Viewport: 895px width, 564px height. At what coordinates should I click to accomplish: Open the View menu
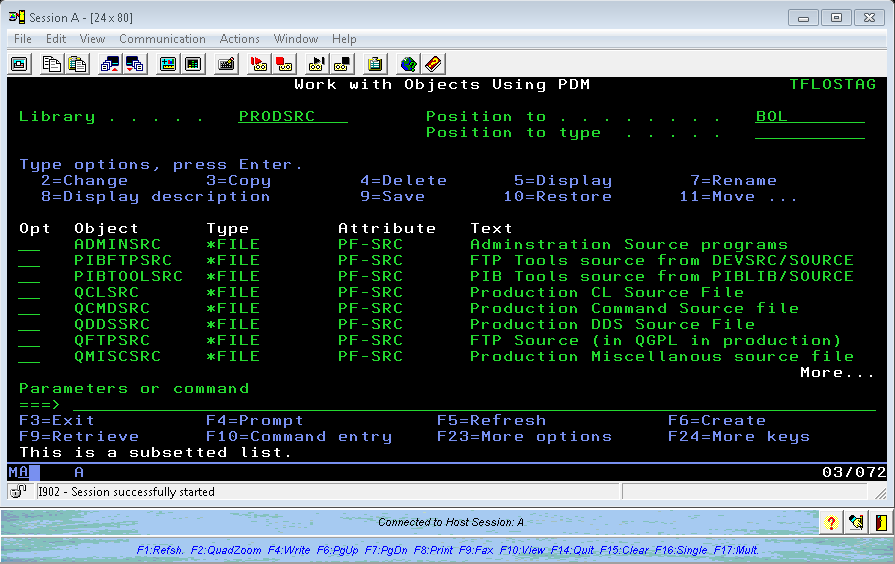[x=92, y=39]
